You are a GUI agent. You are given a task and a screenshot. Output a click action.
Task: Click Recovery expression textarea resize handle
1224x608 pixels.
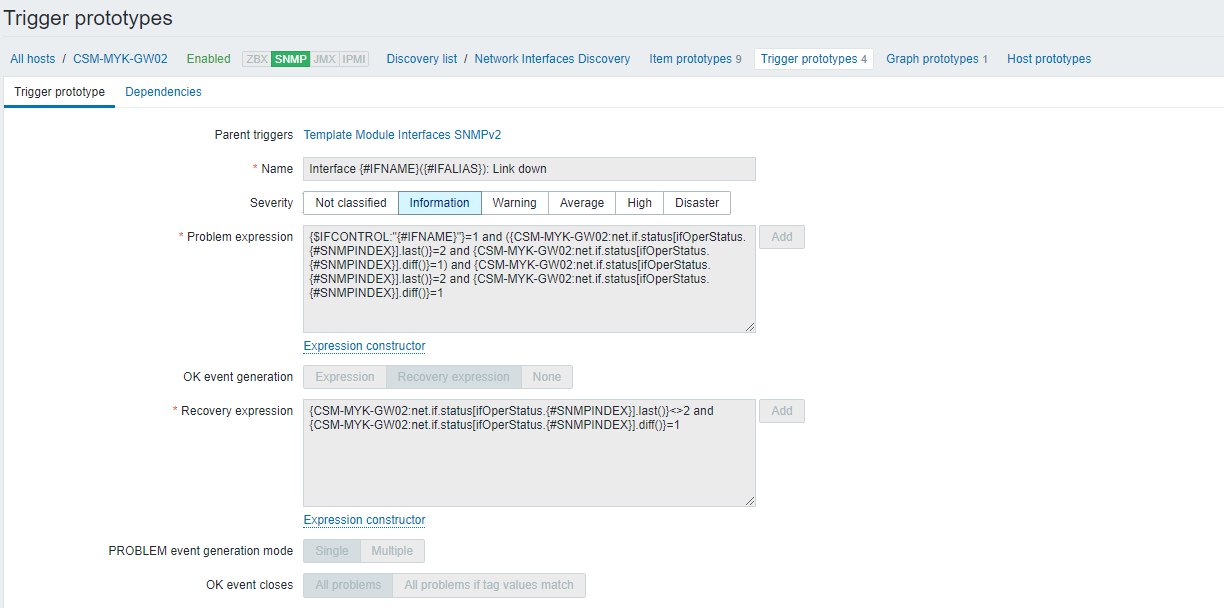[749, 500]
